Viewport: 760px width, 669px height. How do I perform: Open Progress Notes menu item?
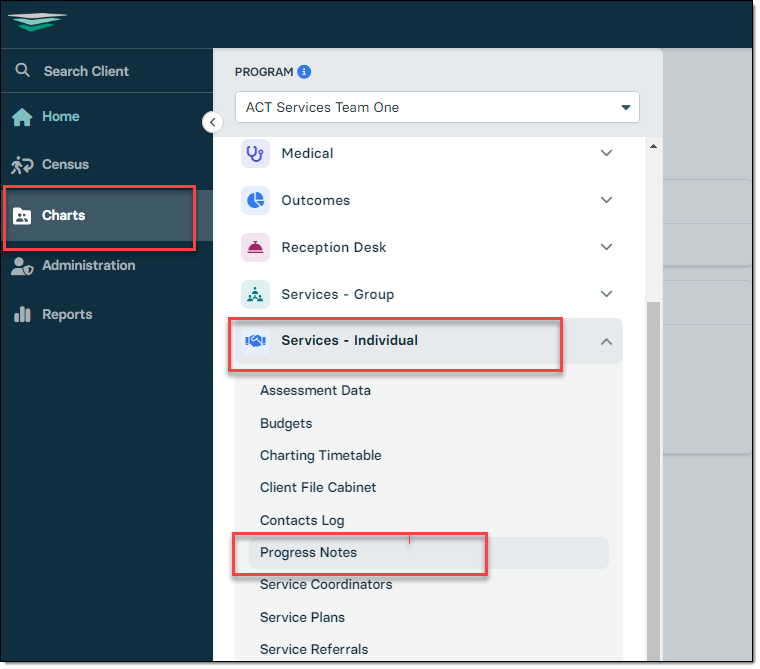click(308, 553)
